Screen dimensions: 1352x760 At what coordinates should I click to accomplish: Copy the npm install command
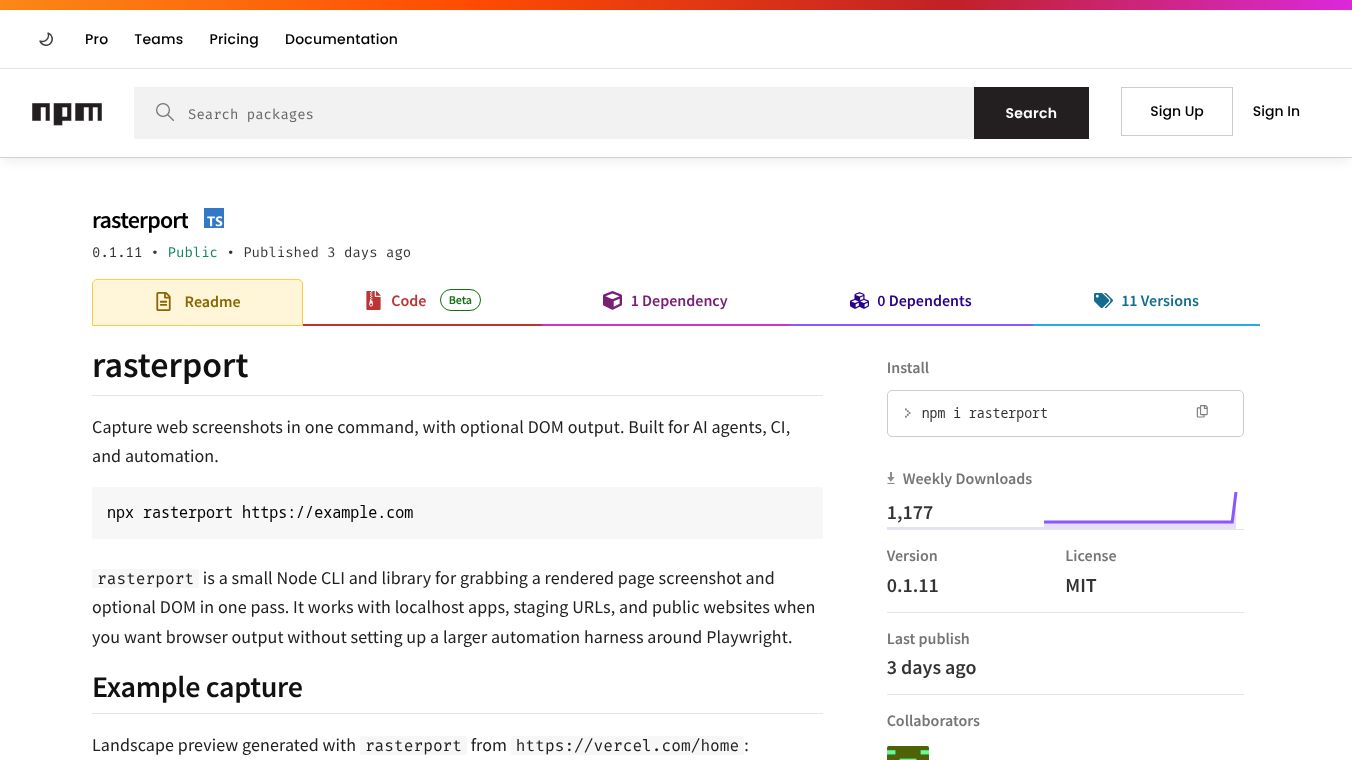[1202, 412]
